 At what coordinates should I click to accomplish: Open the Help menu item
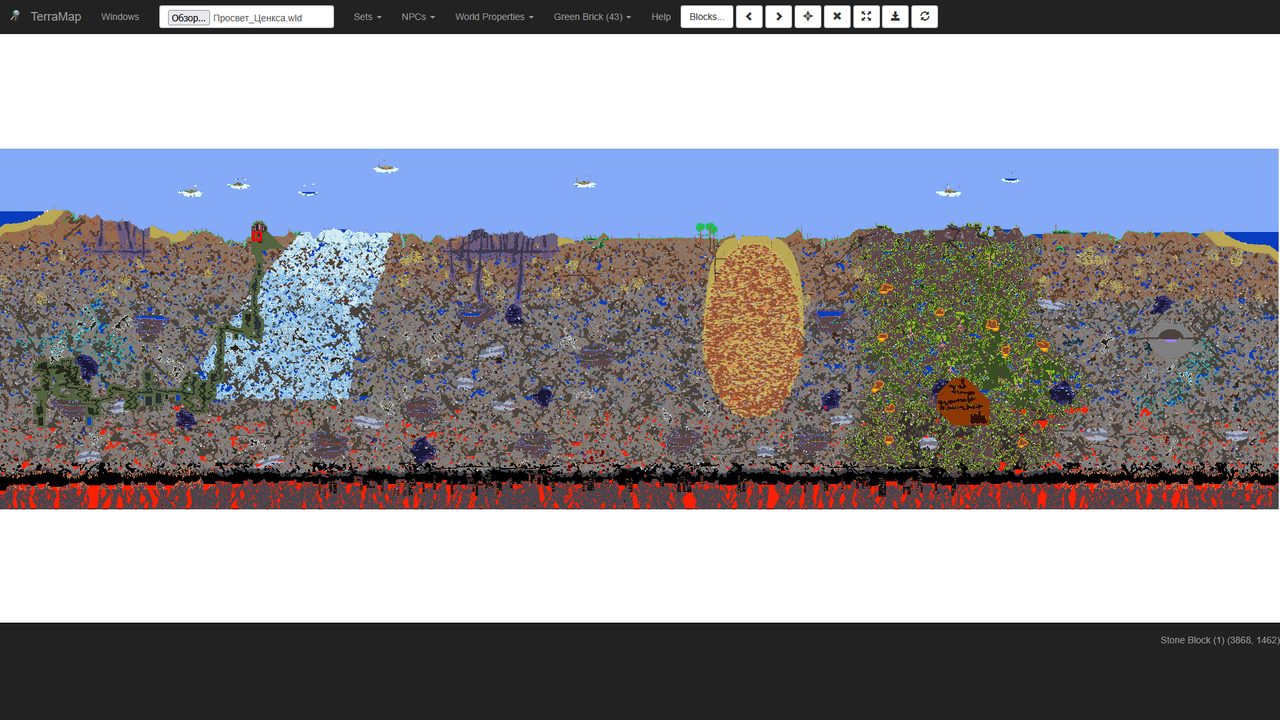pyautogui.click(x=661, y=17)
